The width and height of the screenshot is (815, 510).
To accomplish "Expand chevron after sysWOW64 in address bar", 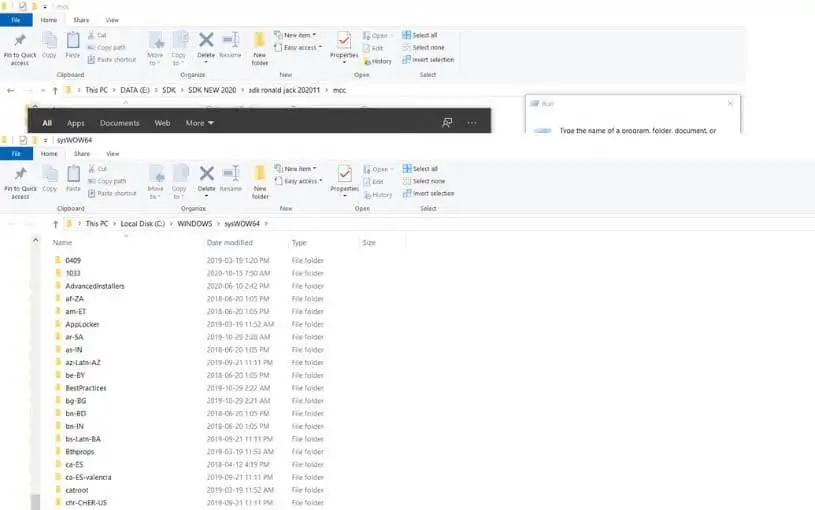I will coord(266,224).
